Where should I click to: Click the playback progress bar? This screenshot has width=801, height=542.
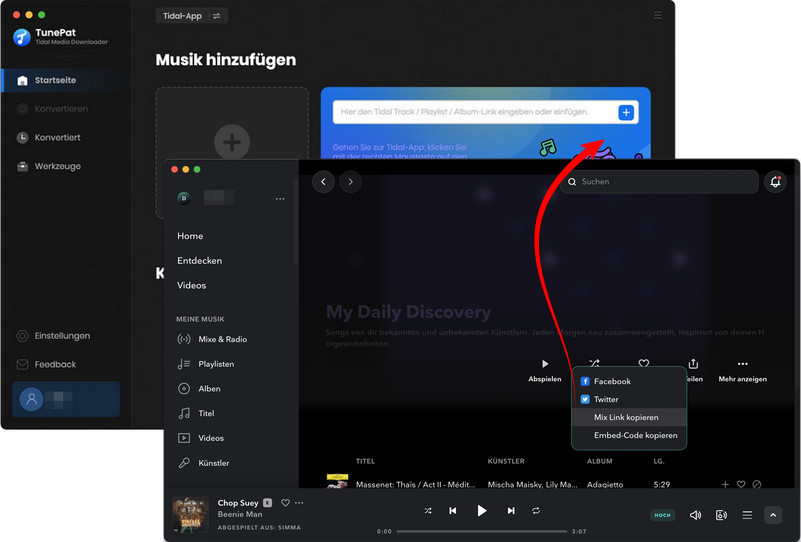[x=482, y=531]
